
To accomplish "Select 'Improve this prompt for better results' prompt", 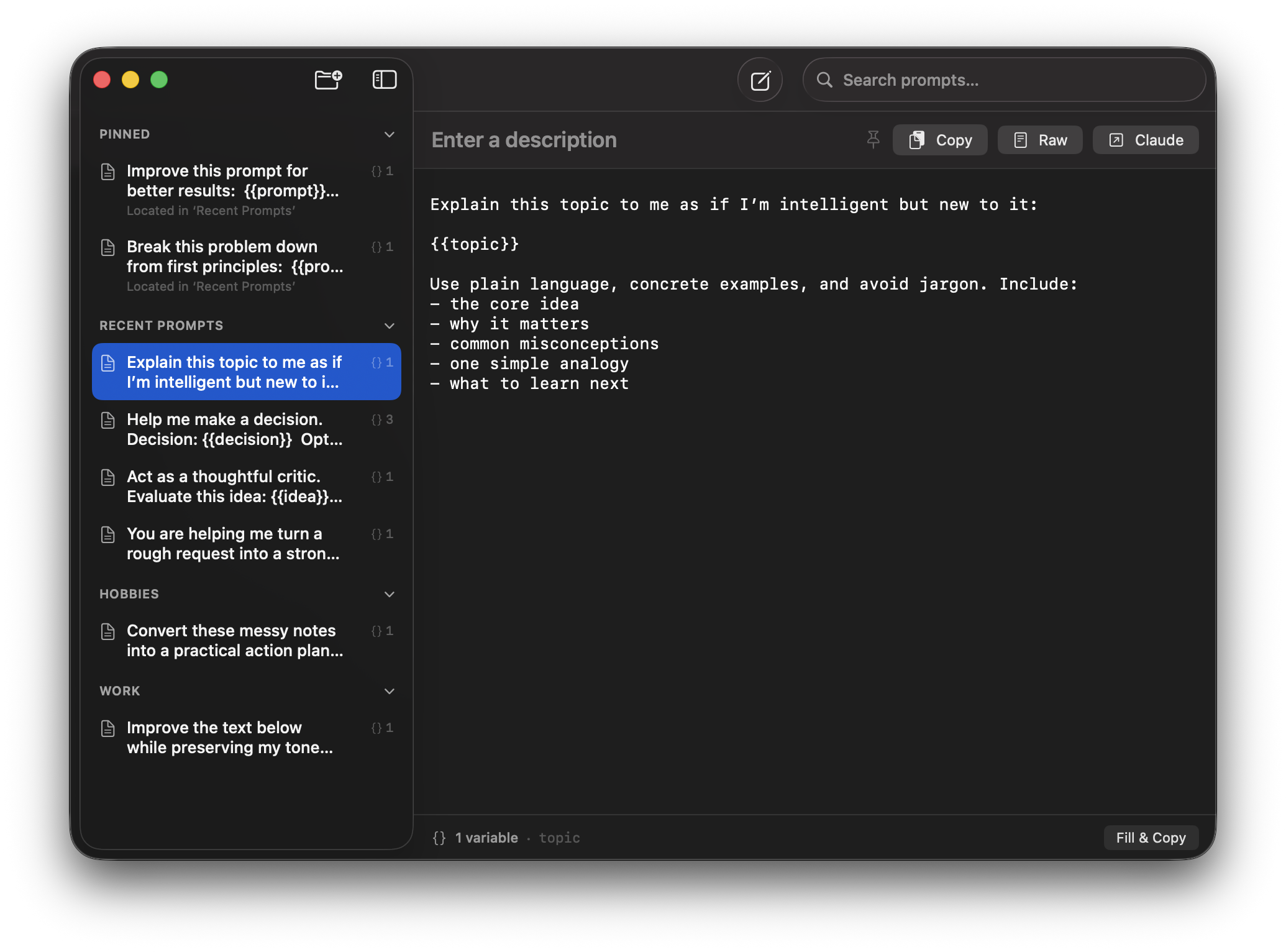I will click(x=247, y=190).
